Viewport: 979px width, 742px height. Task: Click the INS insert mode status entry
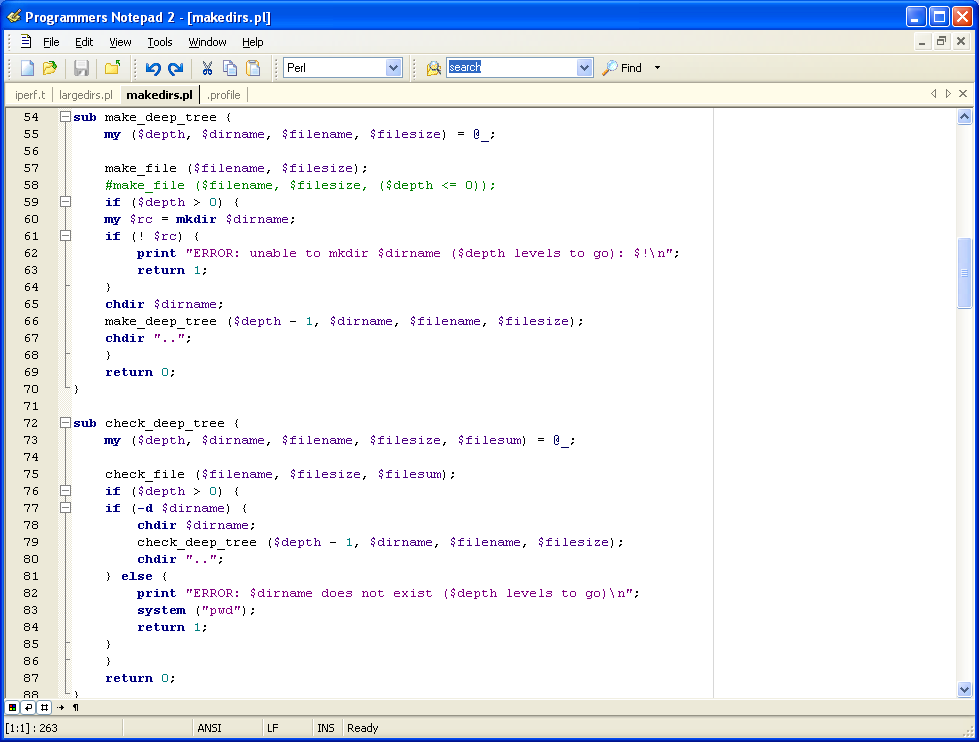325,728
